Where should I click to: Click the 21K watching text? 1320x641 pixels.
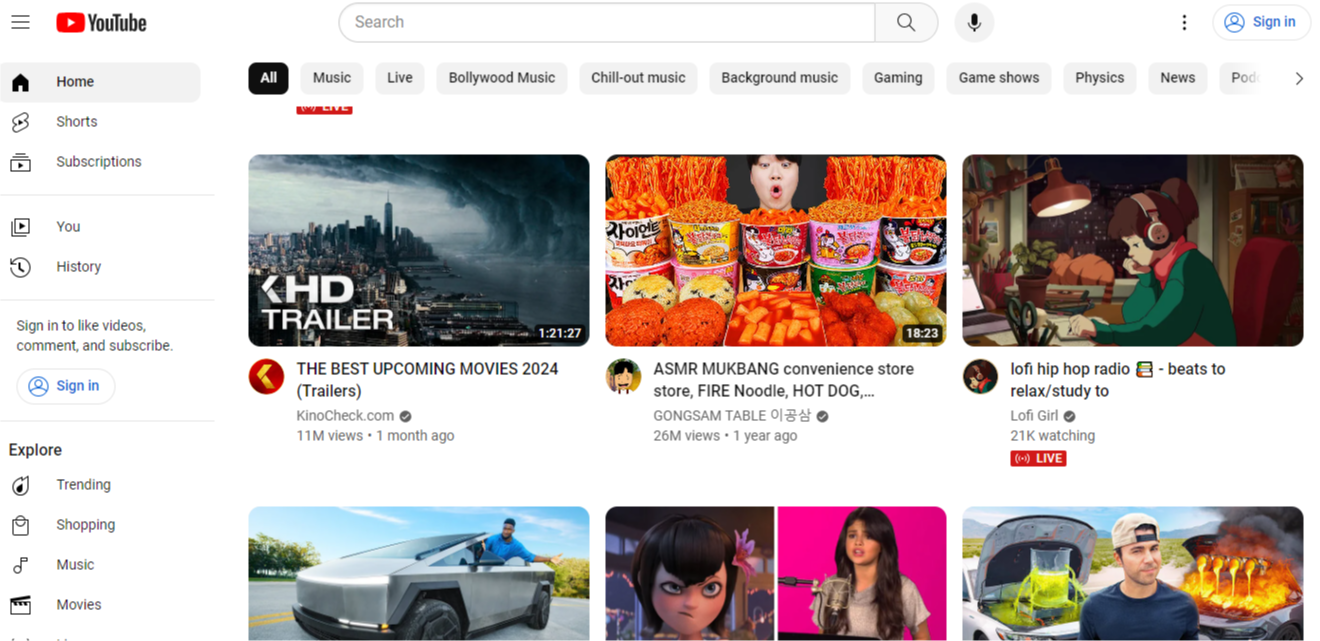(1052, 436)
